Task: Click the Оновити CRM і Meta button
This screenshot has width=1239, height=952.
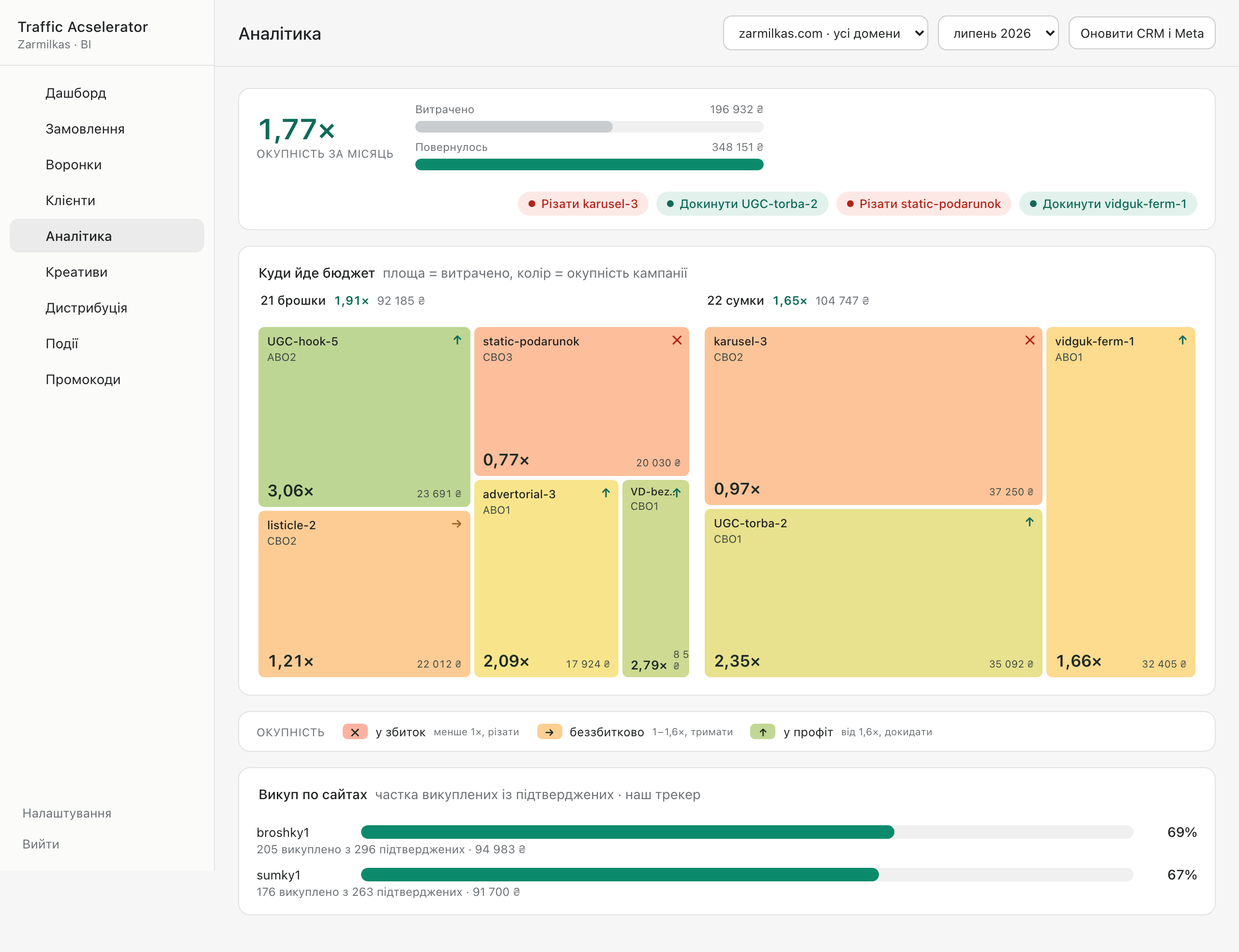Action: [x=1142, y=33]
